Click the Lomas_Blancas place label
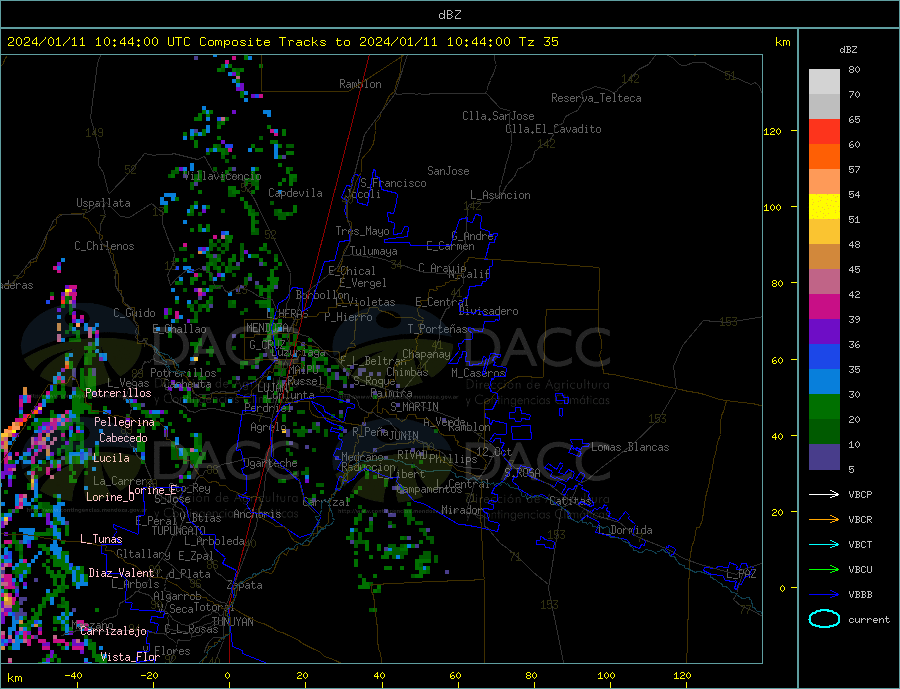 630,447
